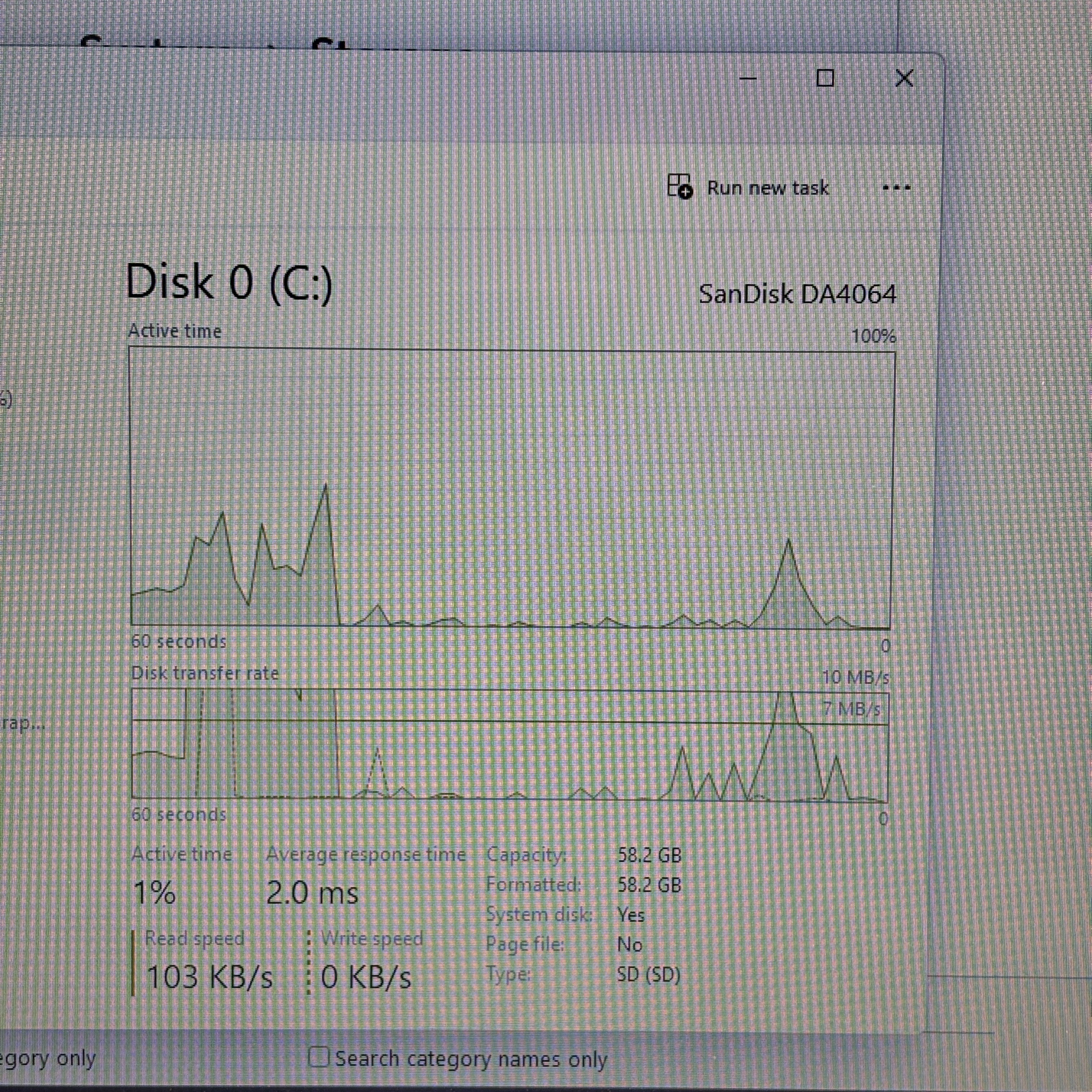Click the 10 MB/s scale label
The width and height of the screenshot is (1092, 1092).
click(856, 677)
